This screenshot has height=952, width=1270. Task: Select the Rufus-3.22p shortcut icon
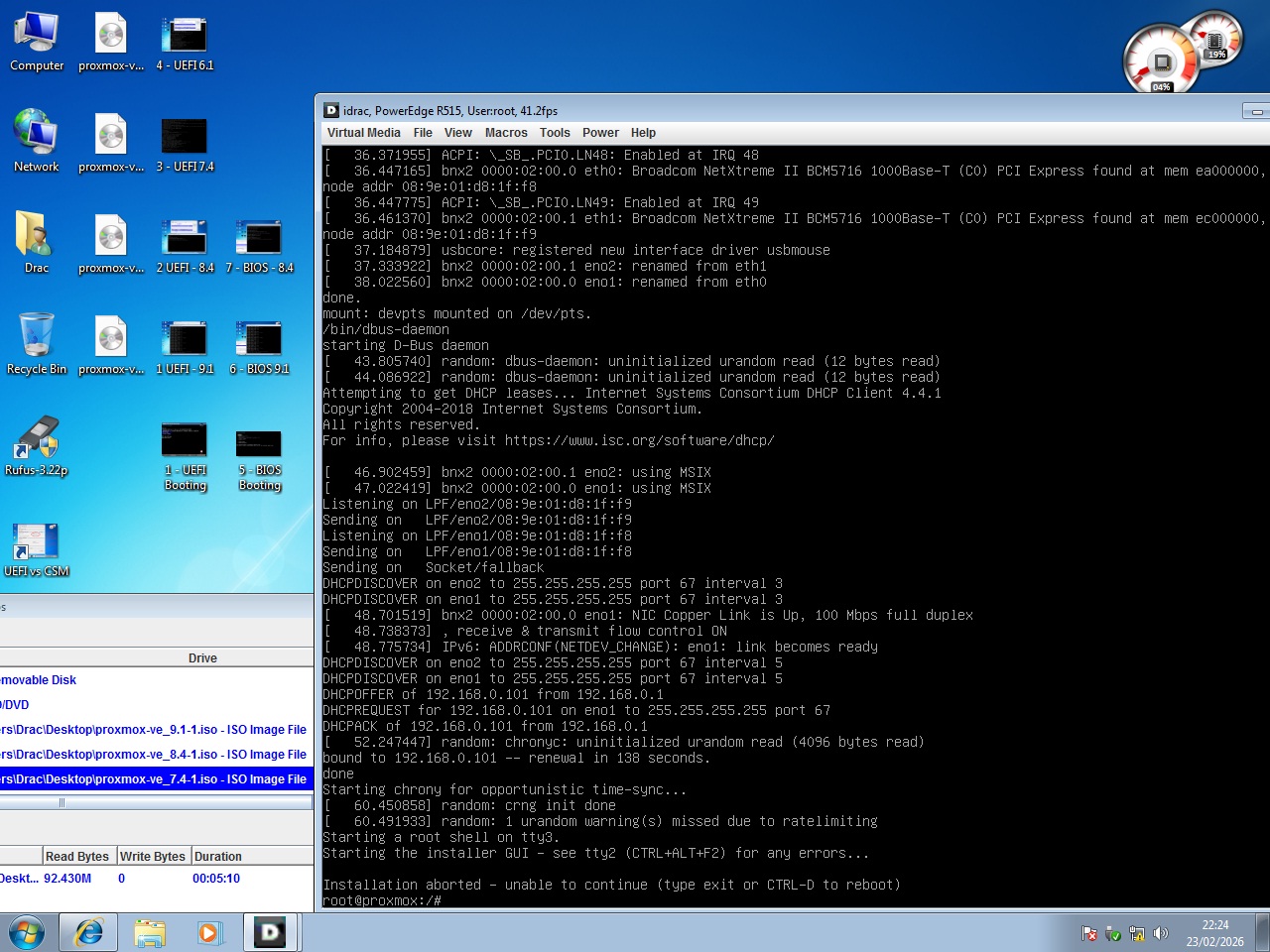pyautogui.click(x=37, y=445)
